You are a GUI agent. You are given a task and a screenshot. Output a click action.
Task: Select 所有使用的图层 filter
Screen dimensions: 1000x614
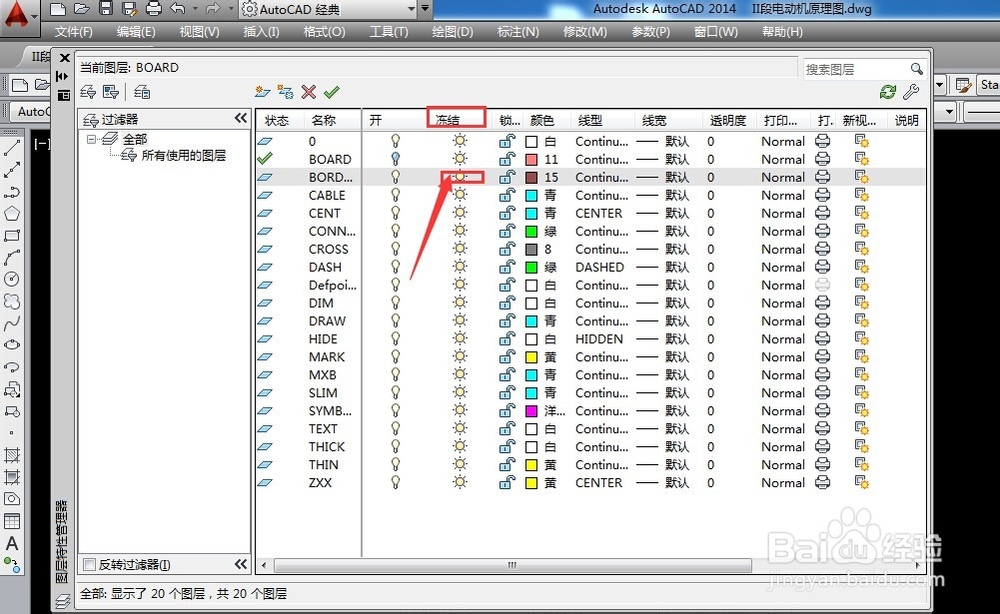183,155
